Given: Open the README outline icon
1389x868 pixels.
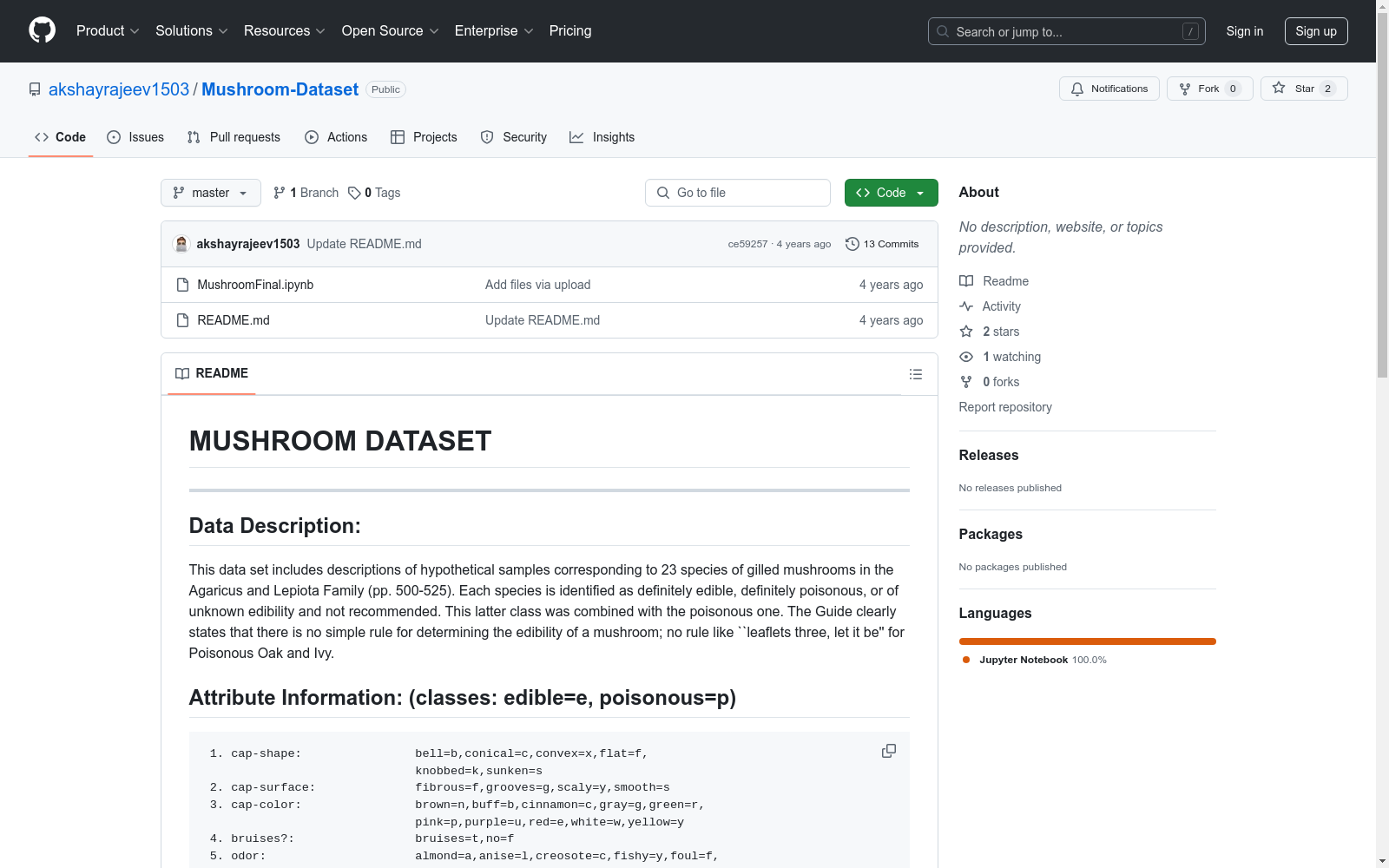Looking at the screenshot, I should point(915,374).
